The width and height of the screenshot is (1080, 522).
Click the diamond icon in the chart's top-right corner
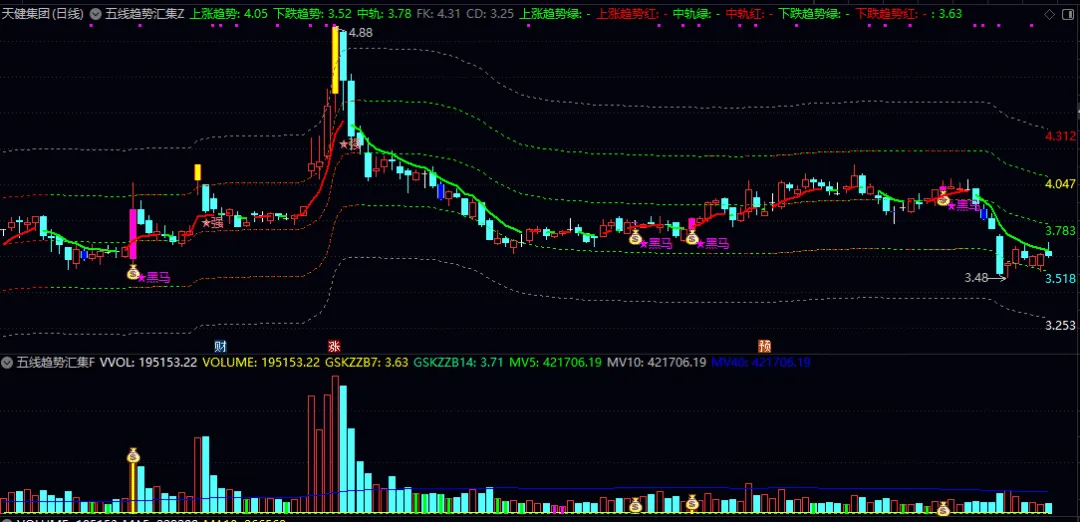[x=1050, y=14]
